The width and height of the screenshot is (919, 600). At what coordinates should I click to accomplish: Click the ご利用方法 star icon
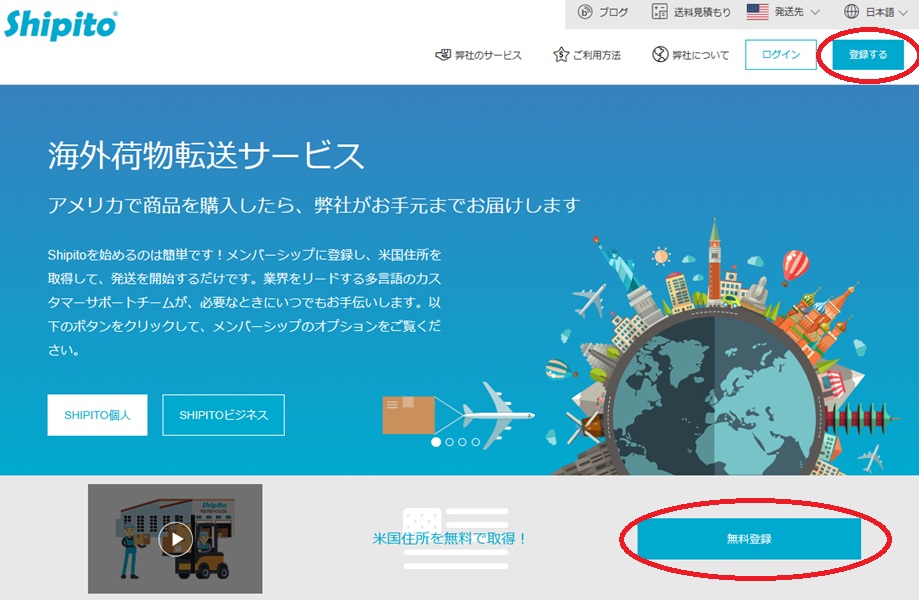pyautogui.click(x=561, y=55)
